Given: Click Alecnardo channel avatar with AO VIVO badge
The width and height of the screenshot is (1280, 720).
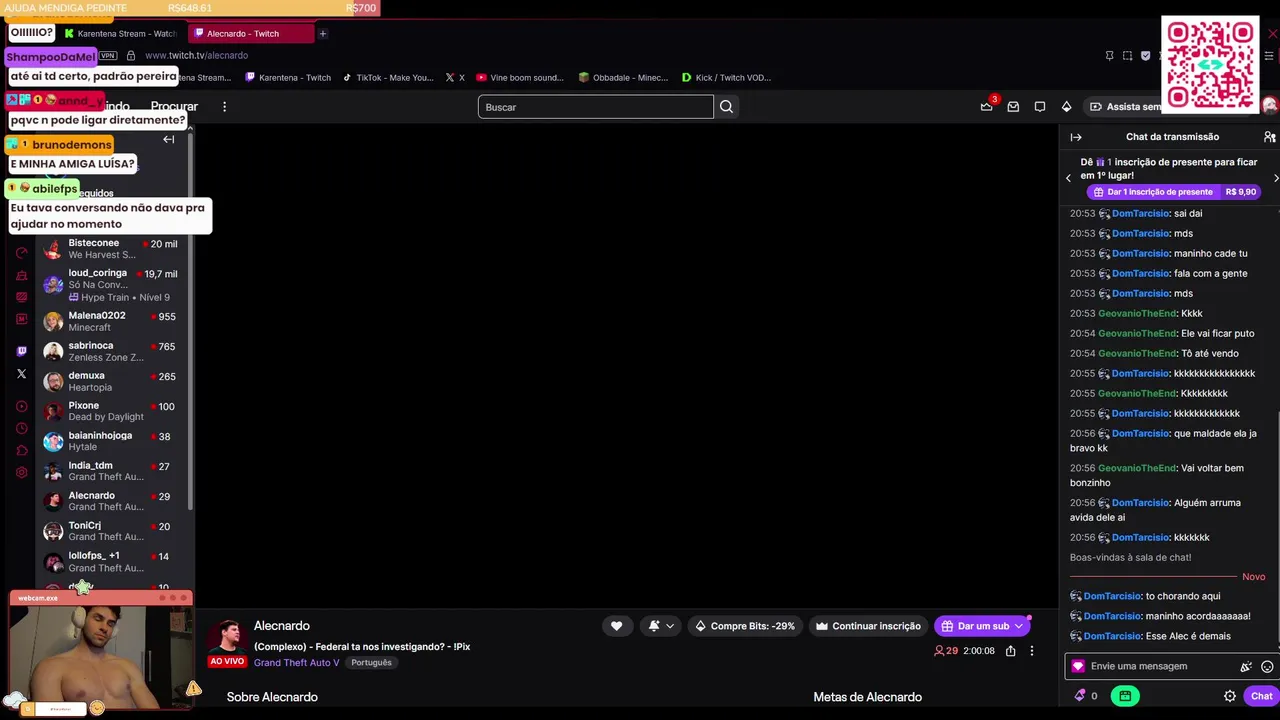Looking at the screenshot, I should pyautogui.click(x=227, y=643).
